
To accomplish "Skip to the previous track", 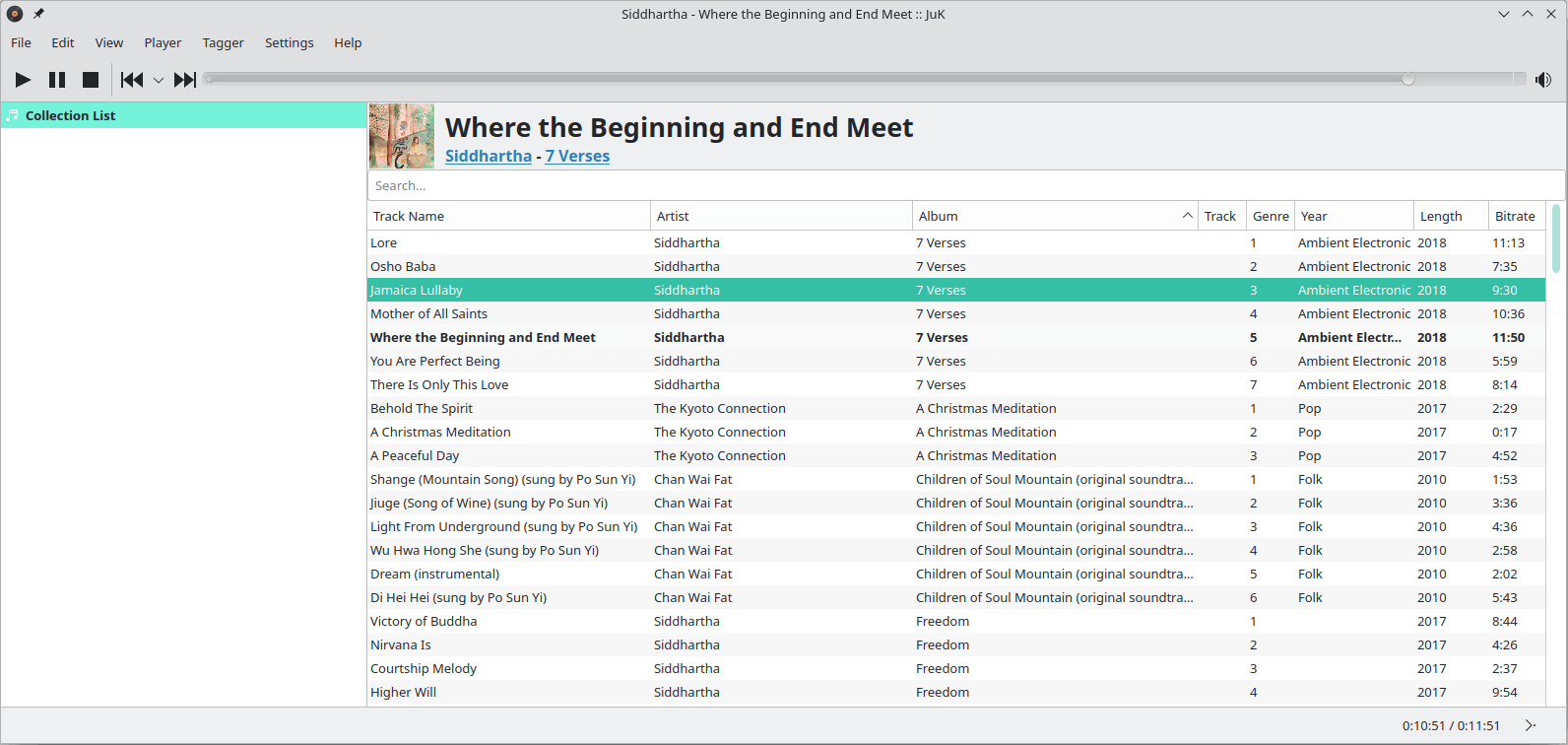I will point(132,80).
